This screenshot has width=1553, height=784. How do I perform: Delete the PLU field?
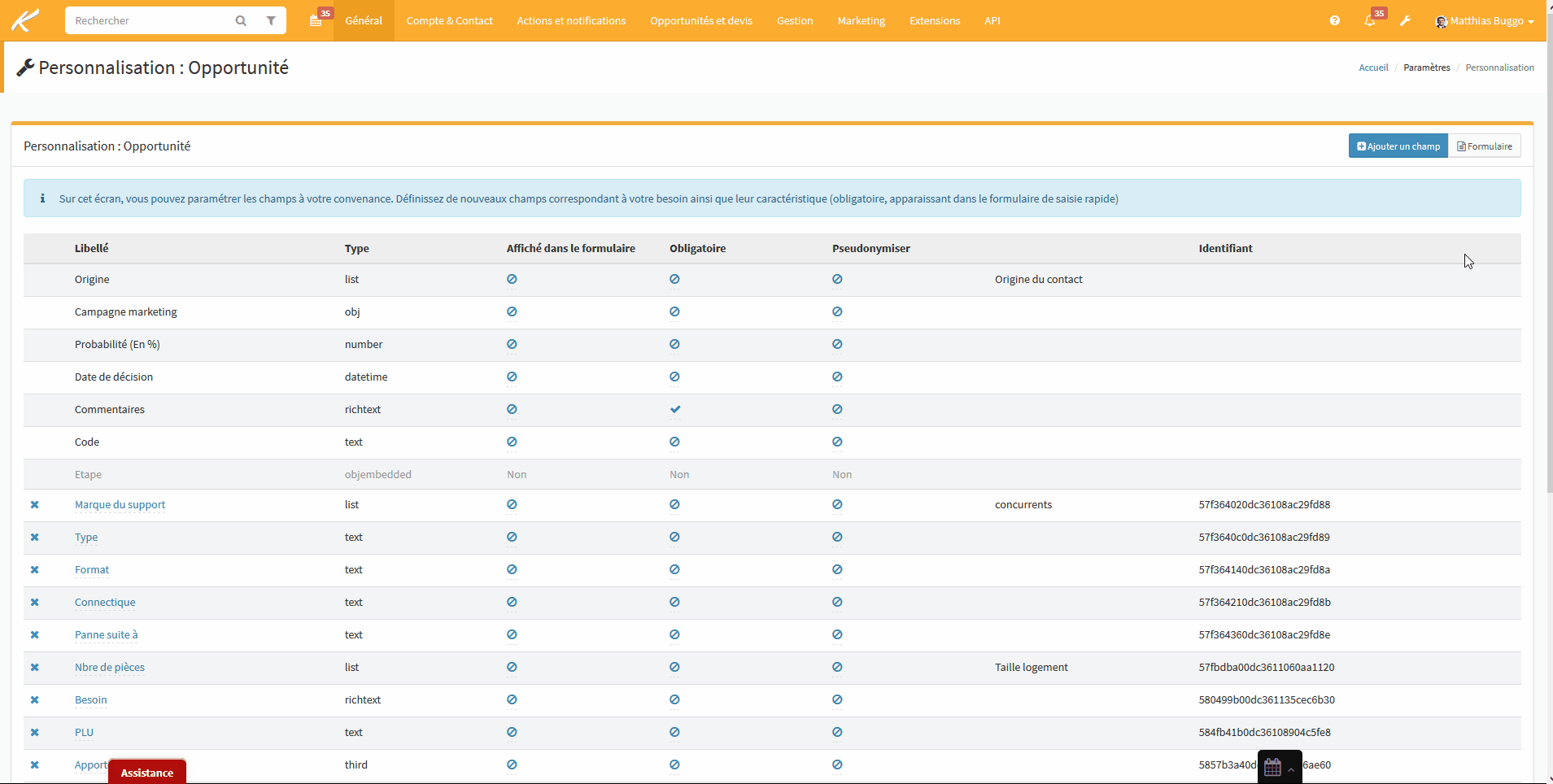coord(34,733)
